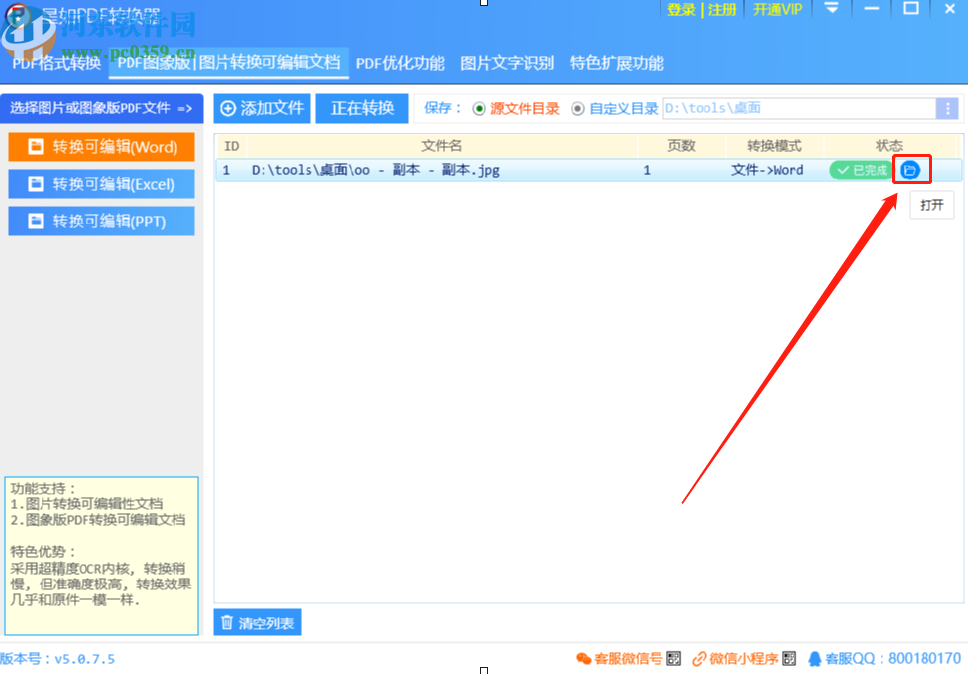968x674 pixels.
Task: Click the 登录 link
Action: 680,10
